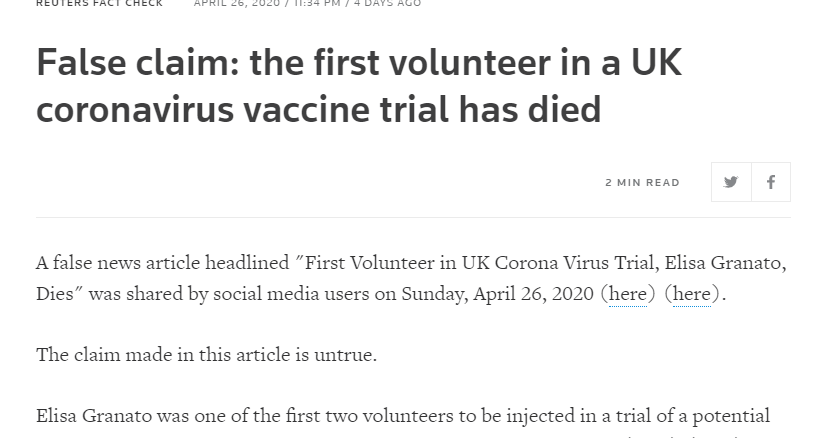Image resolution: width=831 pixels, height=438 pixels.
Task: Click the 11:34 PM time in the byline
Action: tap(317, 3)
